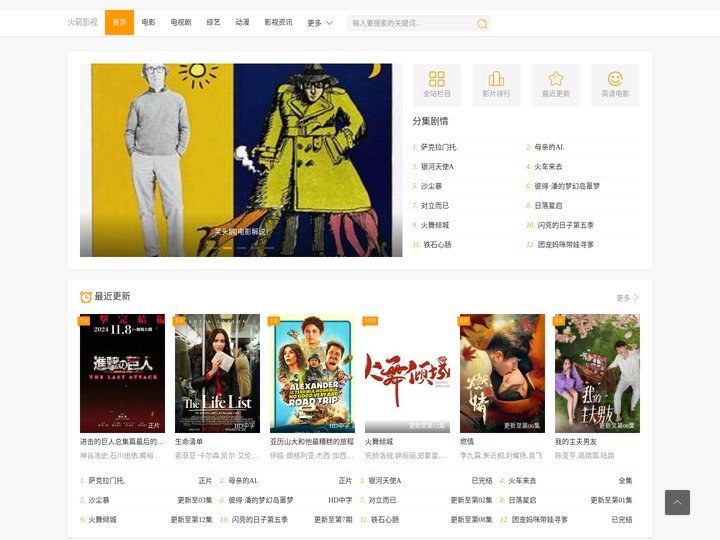Click 彼得·潘的梦幻岛噩梦 row marked HD中字

click(286, 500)
